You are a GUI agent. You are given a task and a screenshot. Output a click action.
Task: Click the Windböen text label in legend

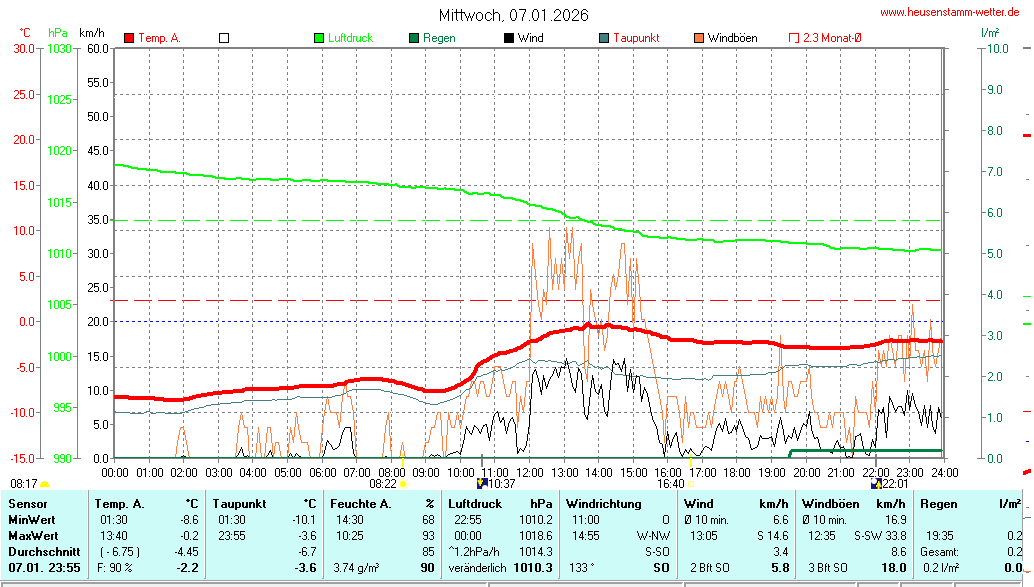tap(732, 38)
